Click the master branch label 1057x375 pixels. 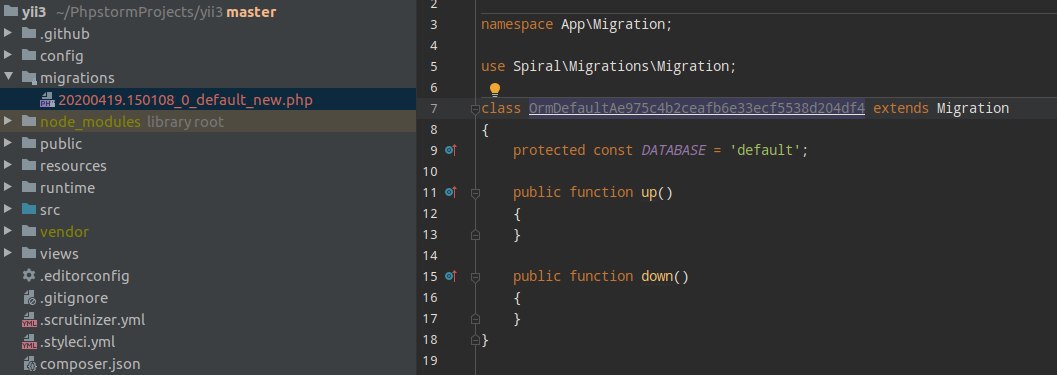[251, 12]
